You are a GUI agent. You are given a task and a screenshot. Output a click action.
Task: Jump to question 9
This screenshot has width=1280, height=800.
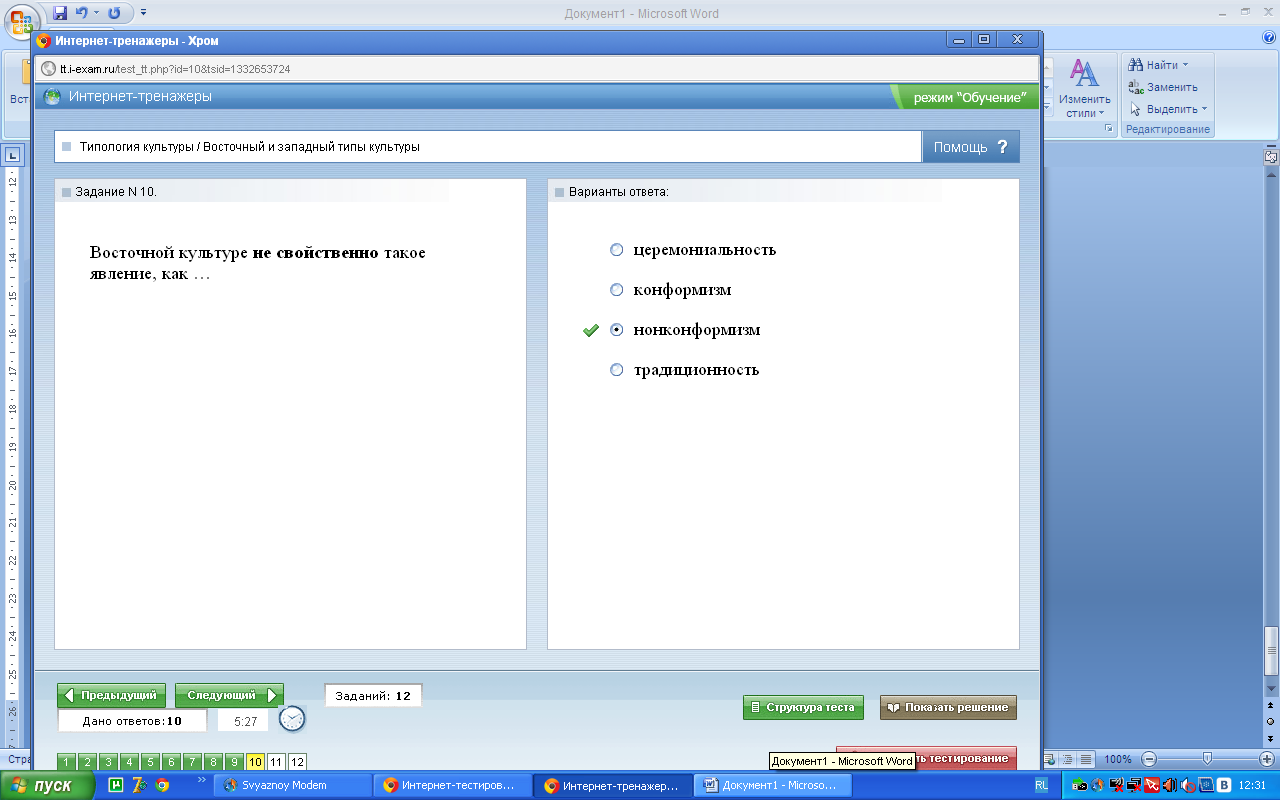pyautogui.click(x=234, y=762)
